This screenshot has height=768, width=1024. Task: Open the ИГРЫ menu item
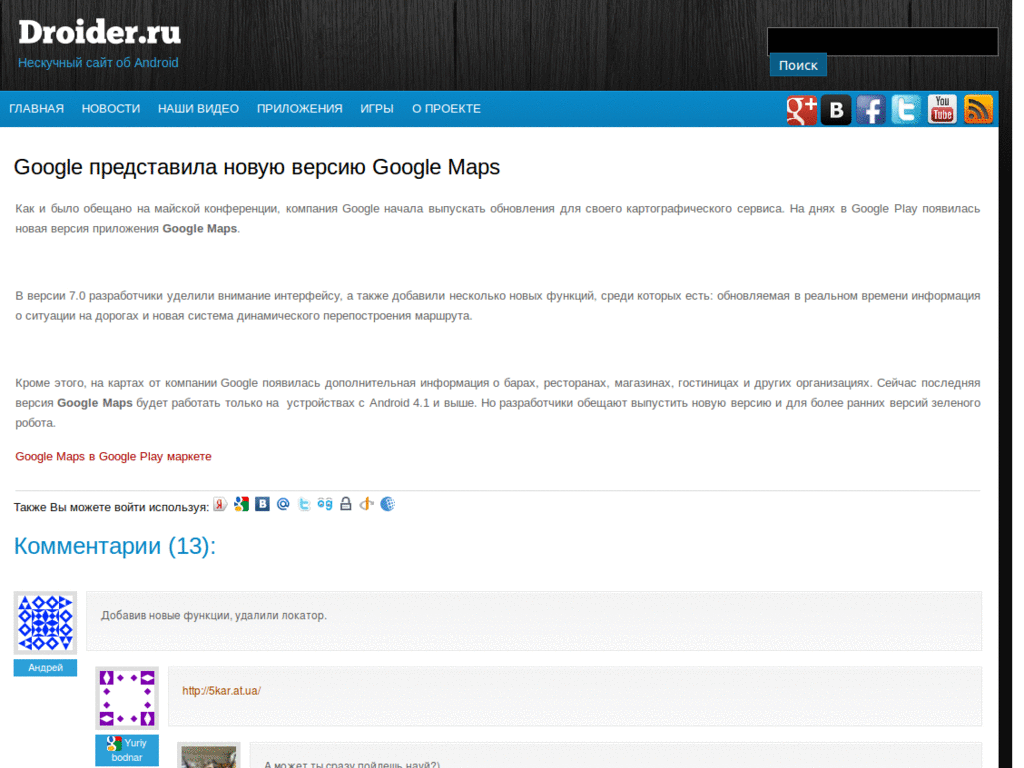pyautogui.click(x=377, y=108)
